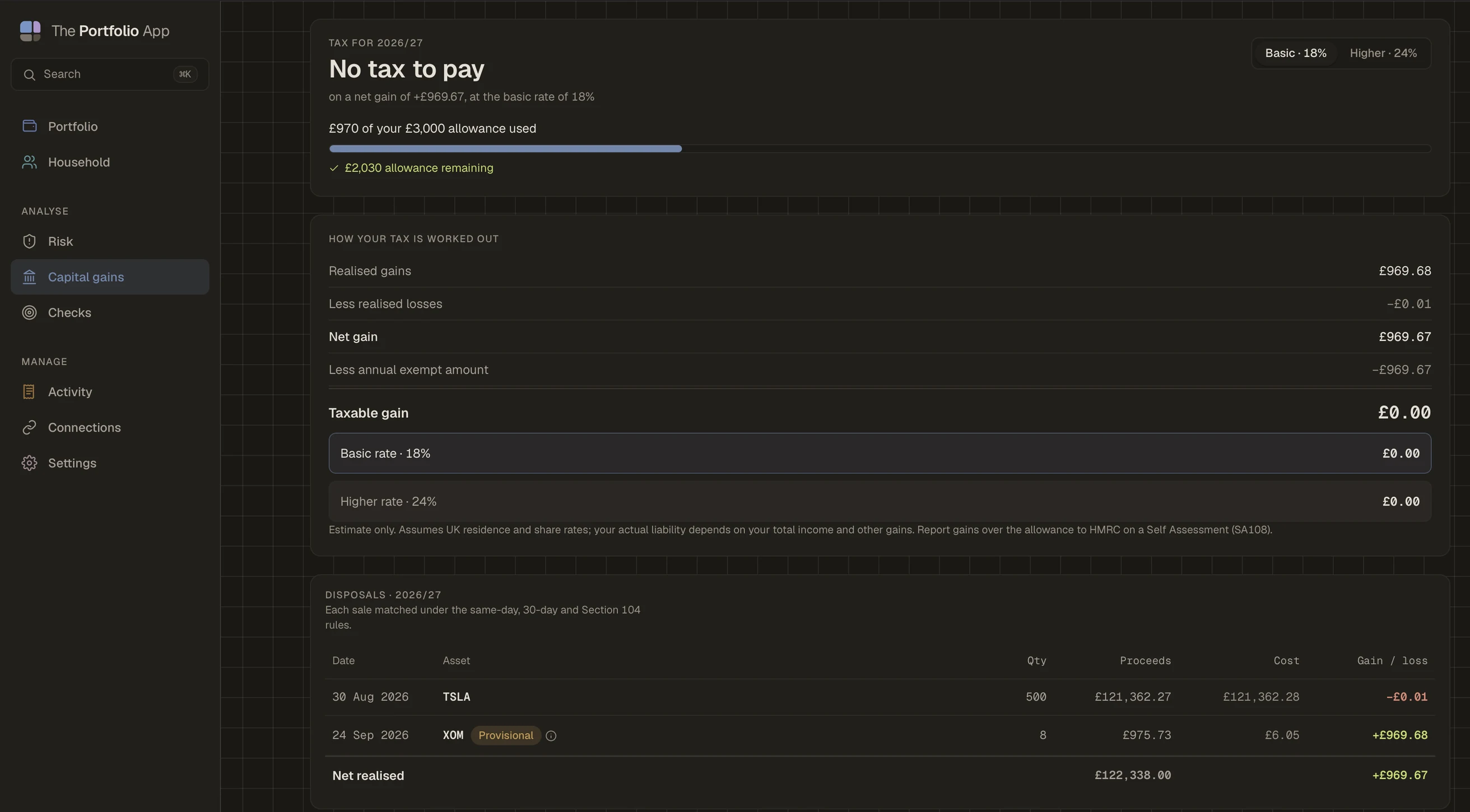This screenshot has height=812, width=1470.
Task: Switch to the Higher · 24% rate
Action: click(1383, 53)
